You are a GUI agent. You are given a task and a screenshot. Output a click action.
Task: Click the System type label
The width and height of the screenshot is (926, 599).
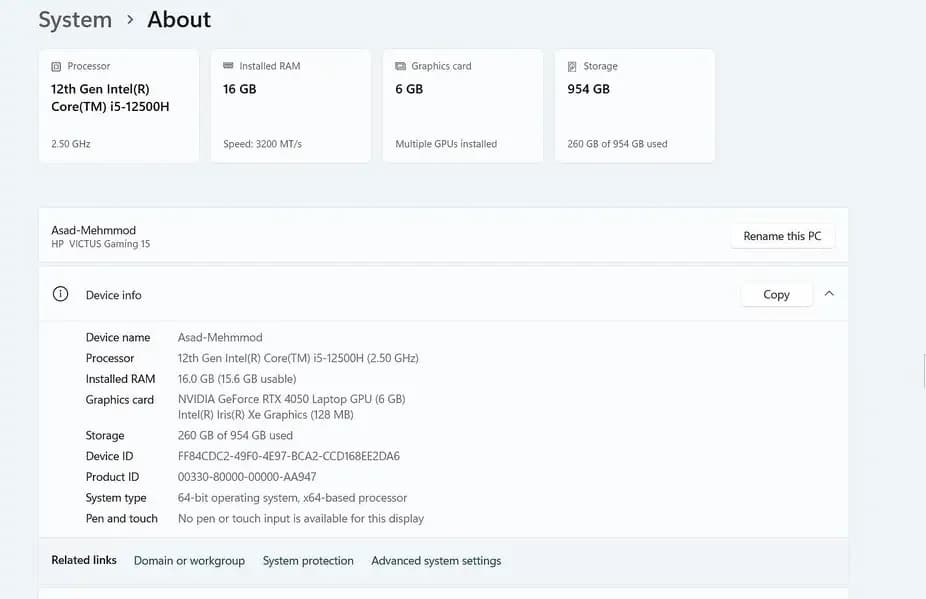pyautogui.click(x=116, y=498)
